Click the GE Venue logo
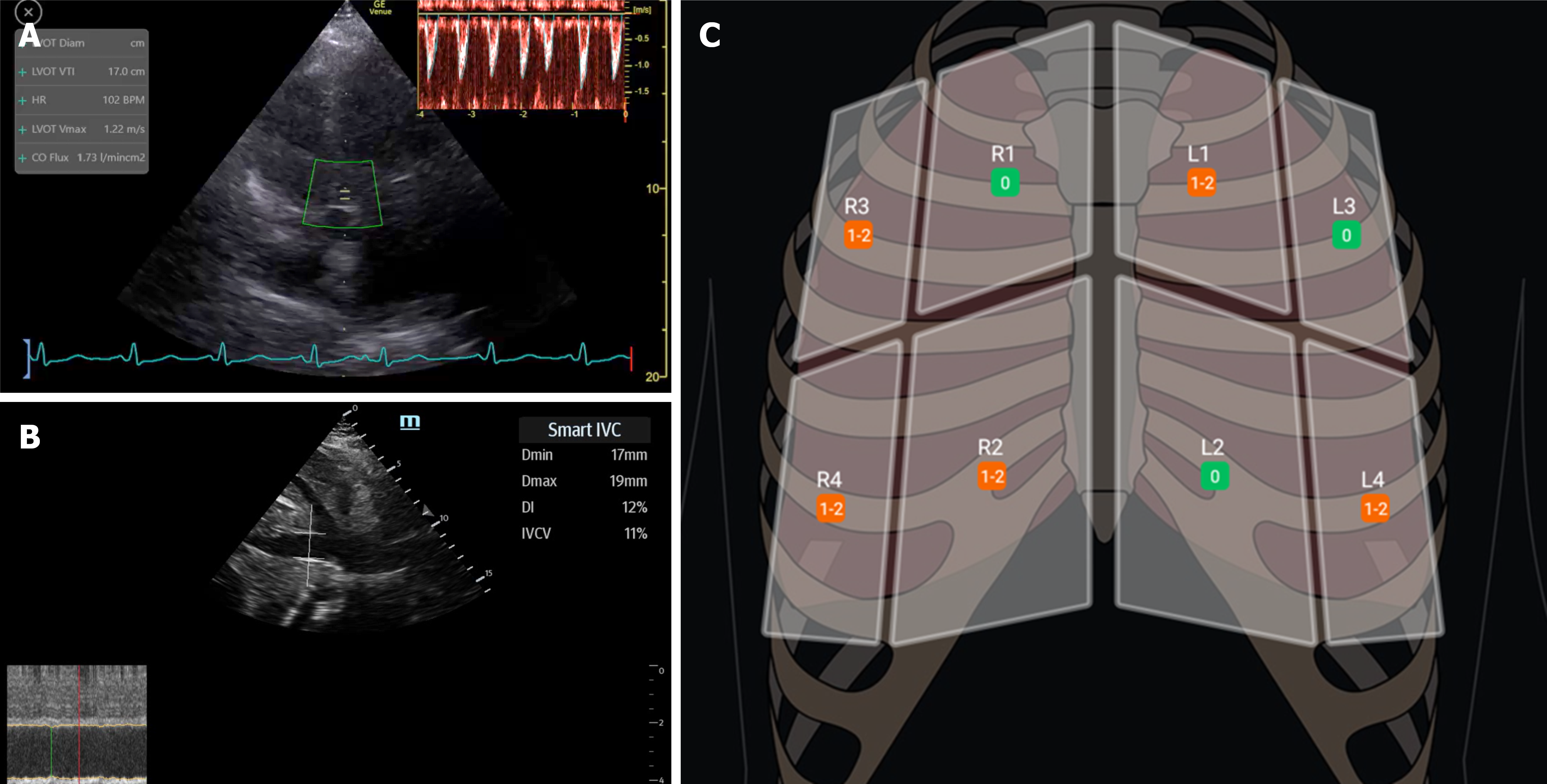This screenshot has height=784, width=1547. [x=380, y=8]
